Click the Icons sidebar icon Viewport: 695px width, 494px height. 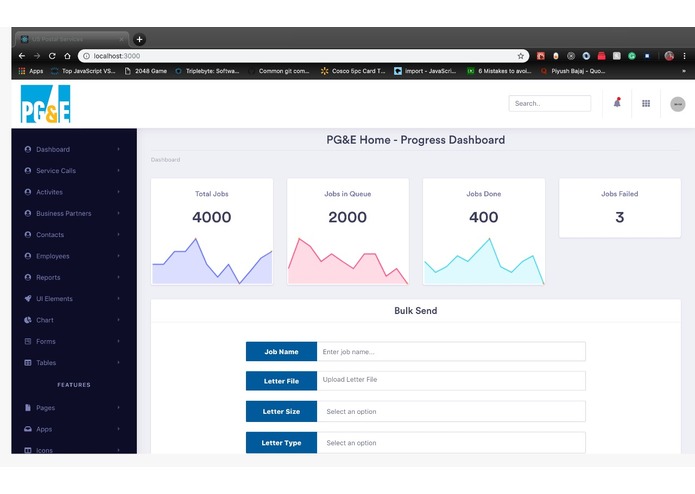click(28, 450)
